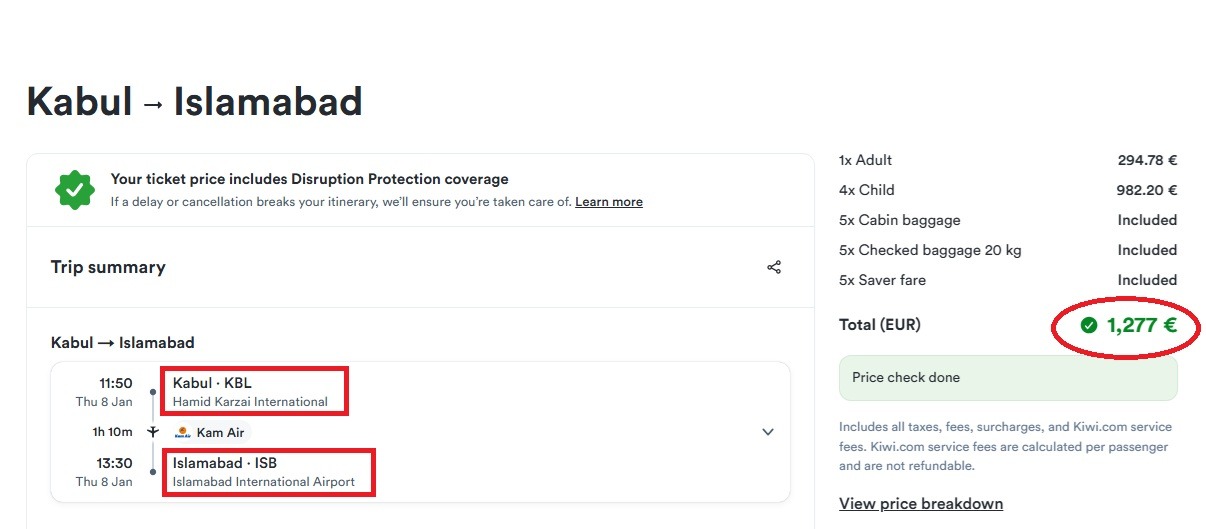
Task: Open View price breakdown
Action: tap(921, 503)
